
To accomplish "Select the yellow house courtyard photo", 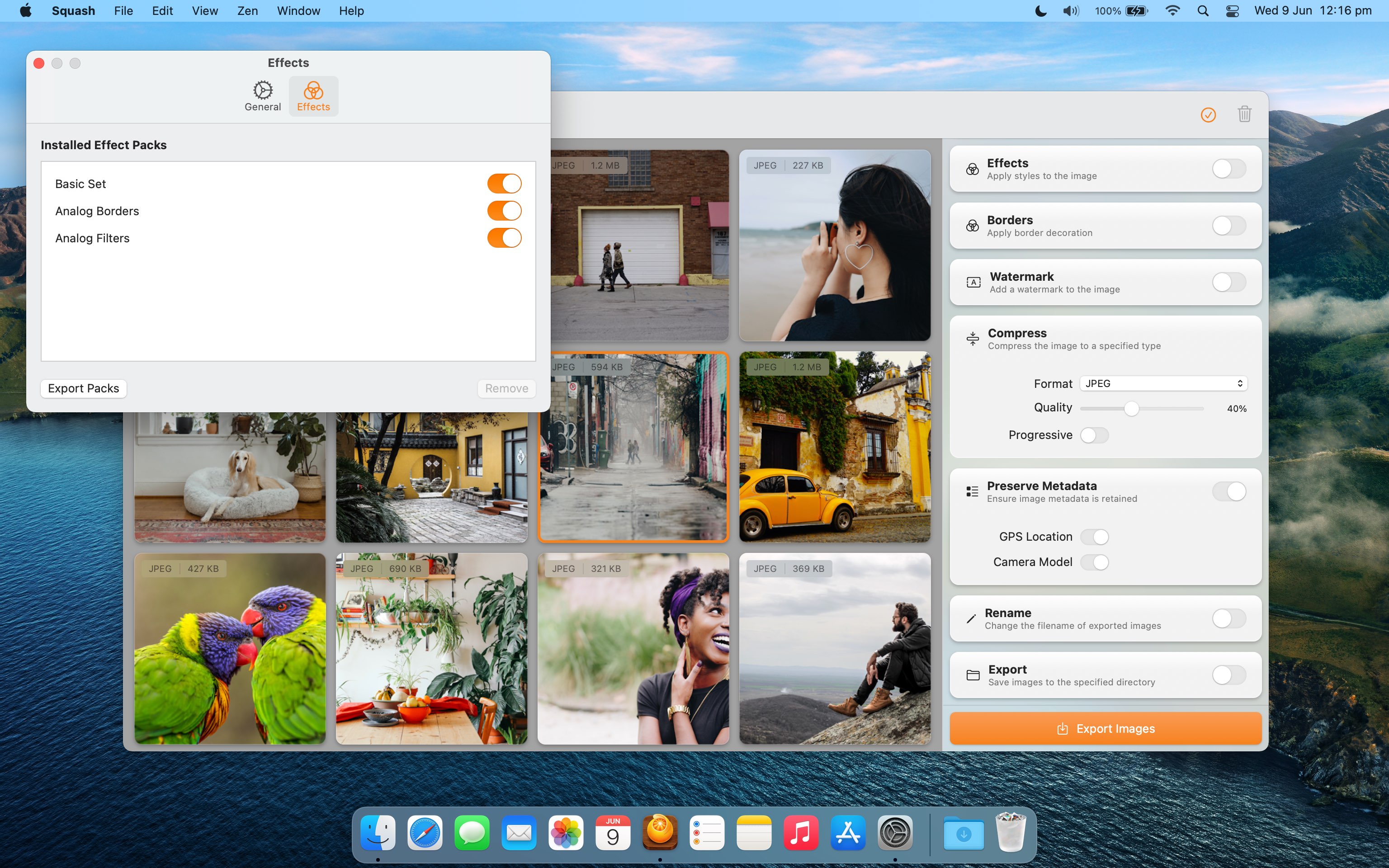I will 432,478.
